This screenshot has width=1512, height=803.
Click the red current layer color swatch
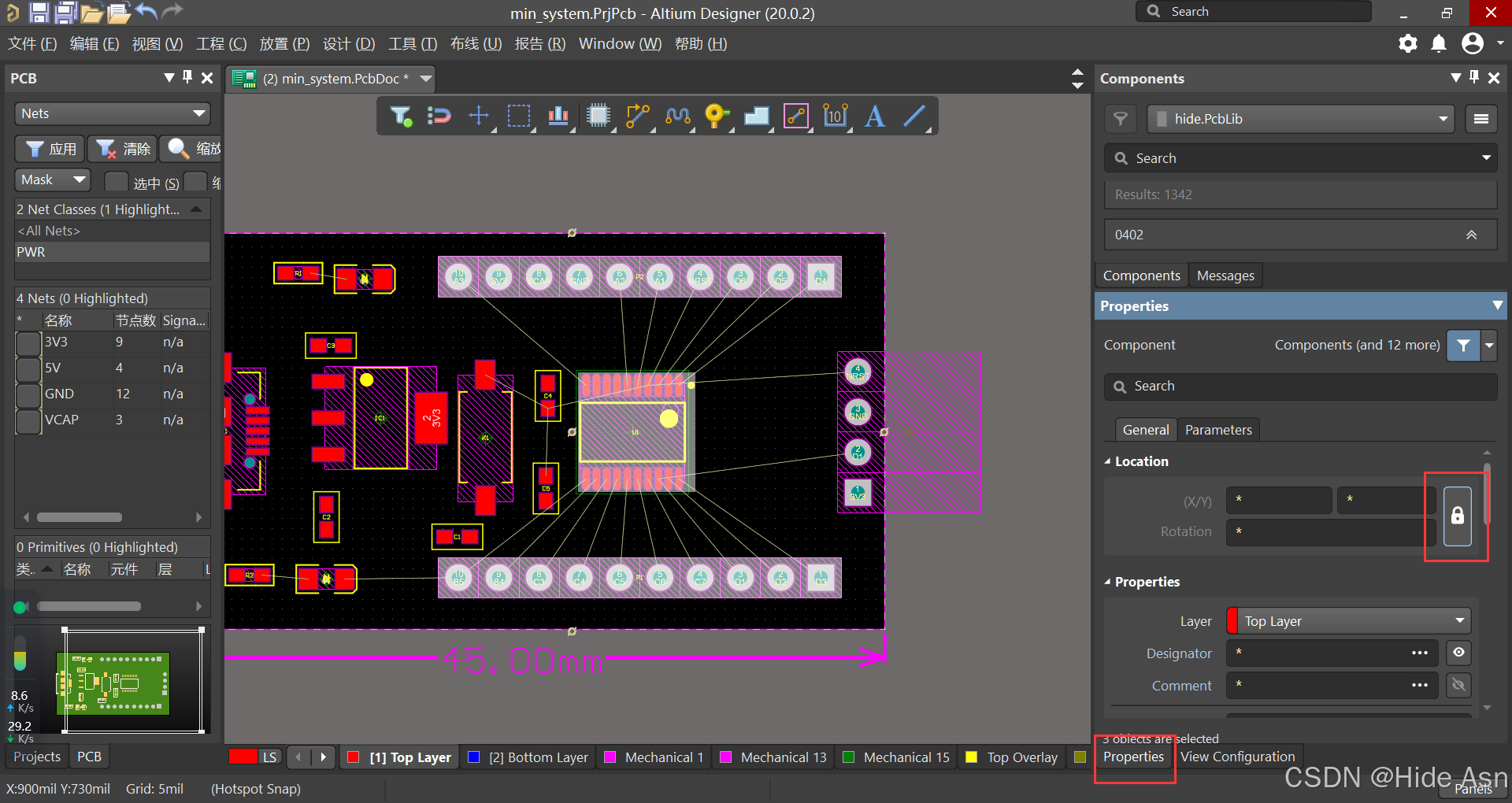pos(243,757)
